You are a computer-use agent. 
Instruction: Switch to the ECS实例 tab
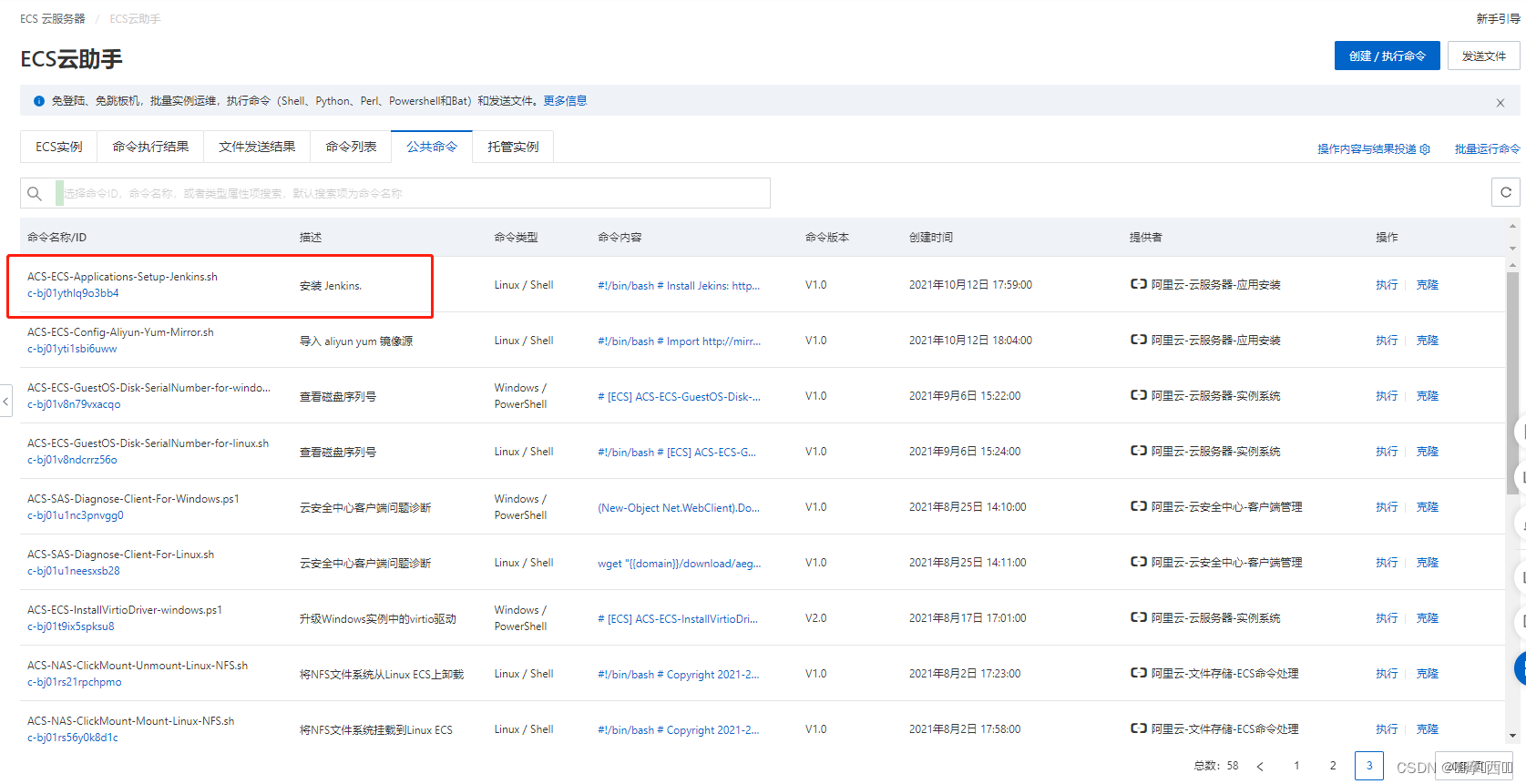point(59,147)
